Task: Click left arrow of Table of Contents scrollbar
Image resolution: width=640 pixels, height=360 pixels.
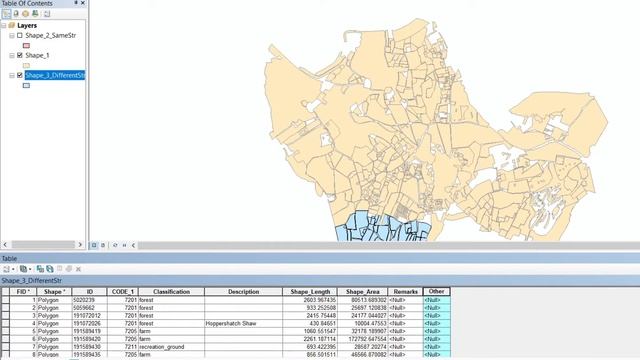Action: point(5,244)
